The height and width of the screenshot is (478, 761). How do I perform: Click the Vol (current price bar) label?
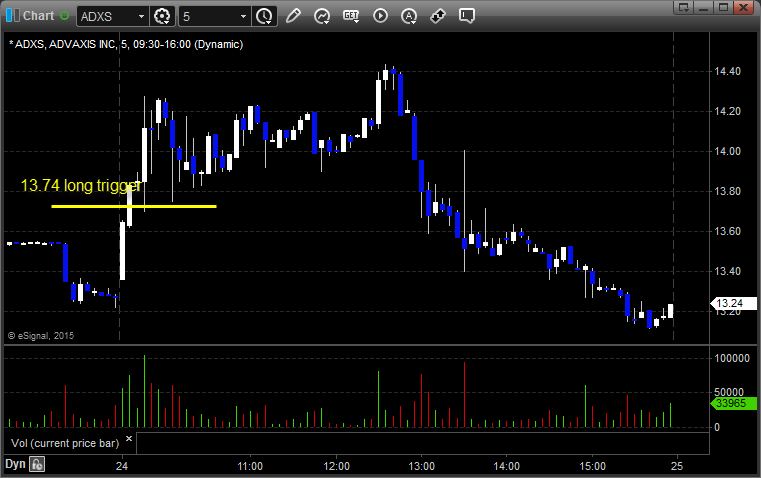pyautogui.click(x=65, y=443)
